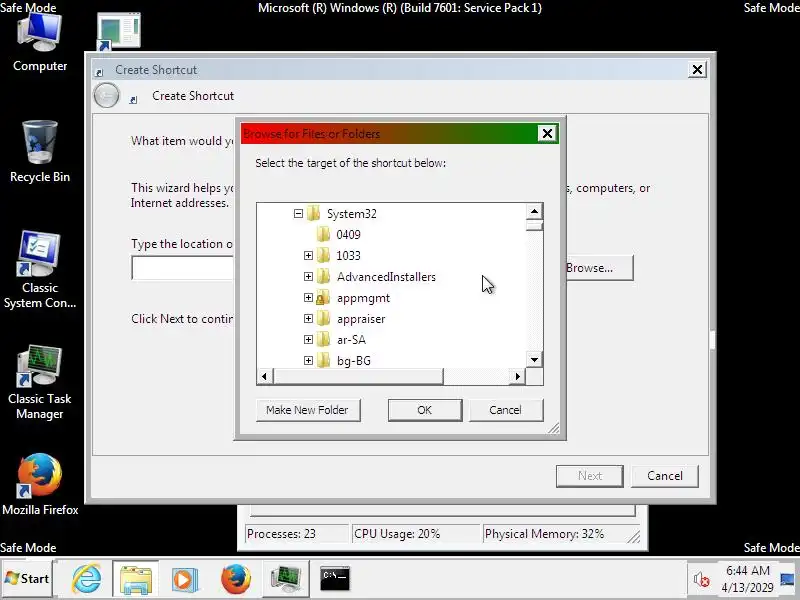
Task: Click the AdvancedInstallers folder icon
Action: [323, 277]
